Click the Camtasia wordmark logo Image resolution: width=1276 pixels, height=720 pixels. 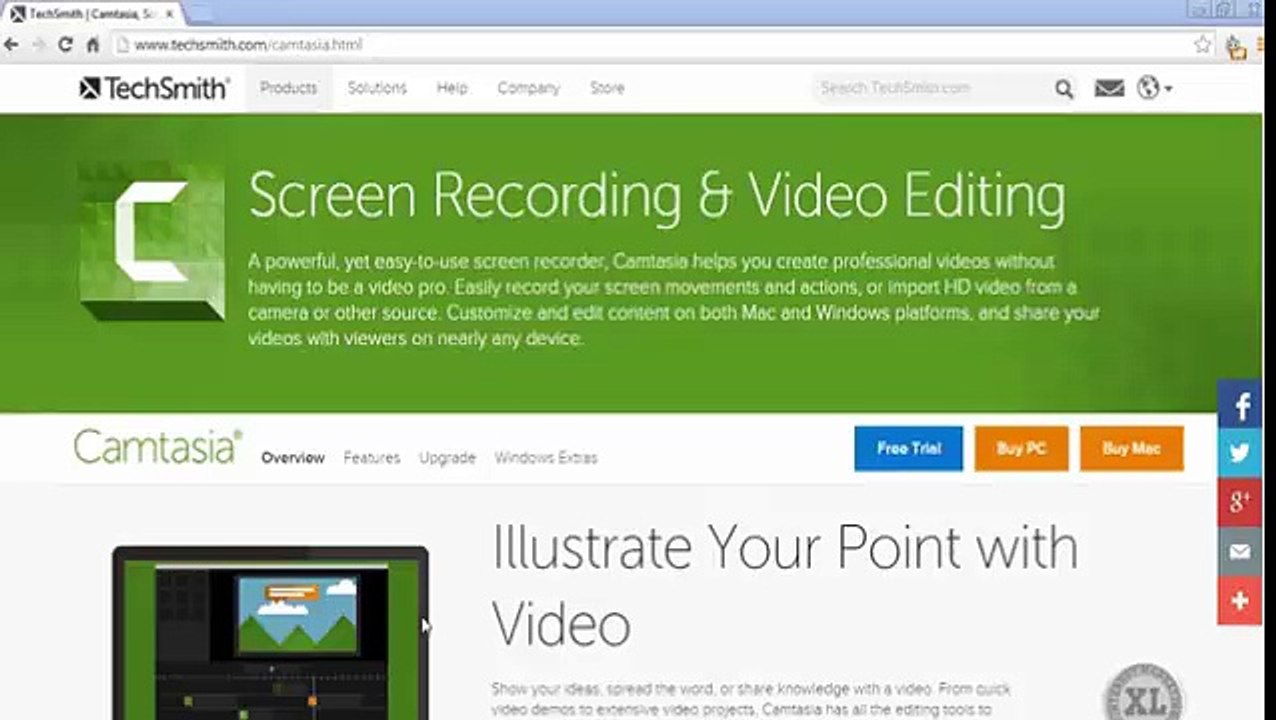click(158, 447)
